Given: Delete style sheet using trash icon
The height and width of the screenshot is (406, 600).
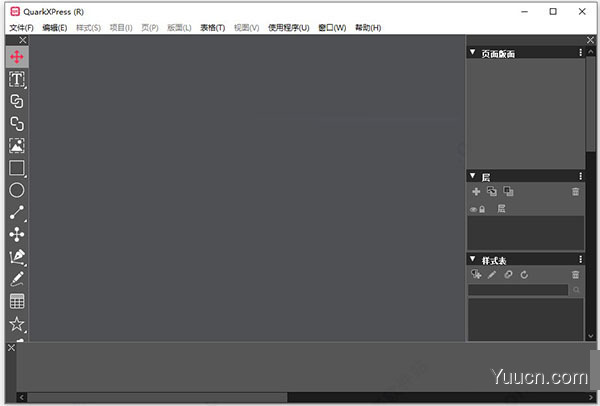Looking at the screenshot, I should 576,274.
